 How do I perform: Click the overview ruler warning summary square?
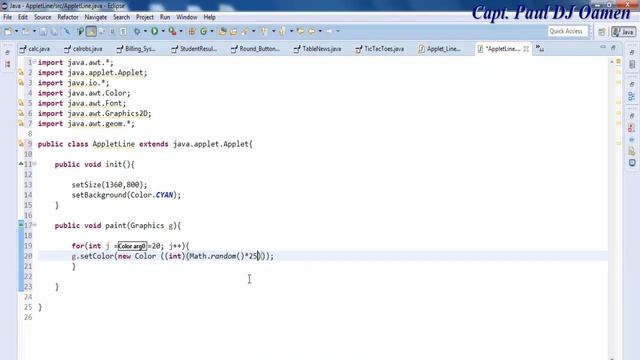[x=618, y=62]
